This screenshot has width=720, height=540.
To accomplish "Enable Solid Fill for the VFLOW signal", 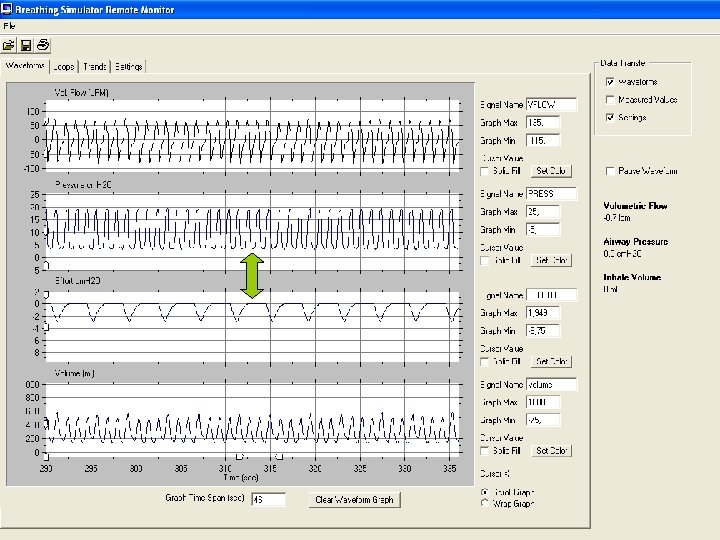I will 485,172.
